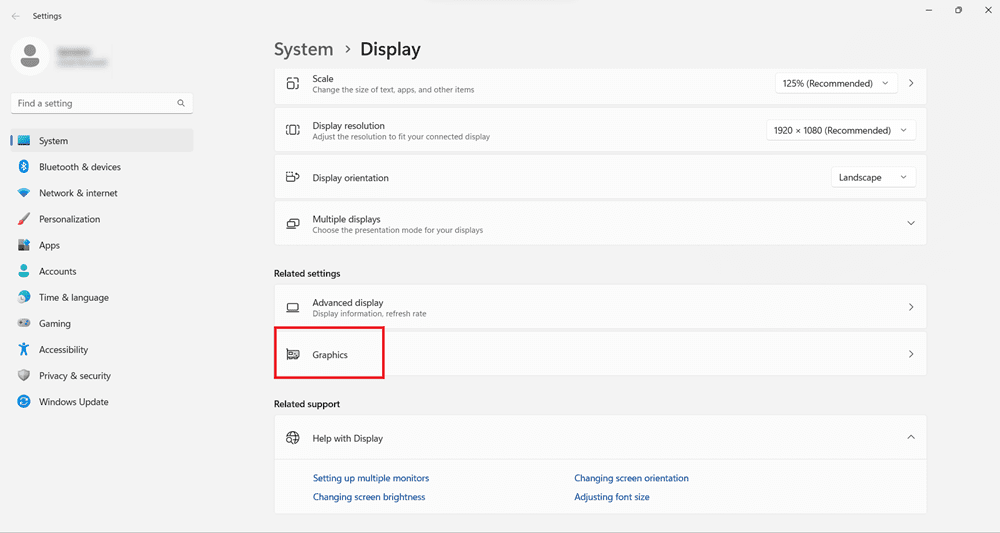Collapse the Help with Display section
Screen dimensions: 1000x533
(x=910, y=438)
